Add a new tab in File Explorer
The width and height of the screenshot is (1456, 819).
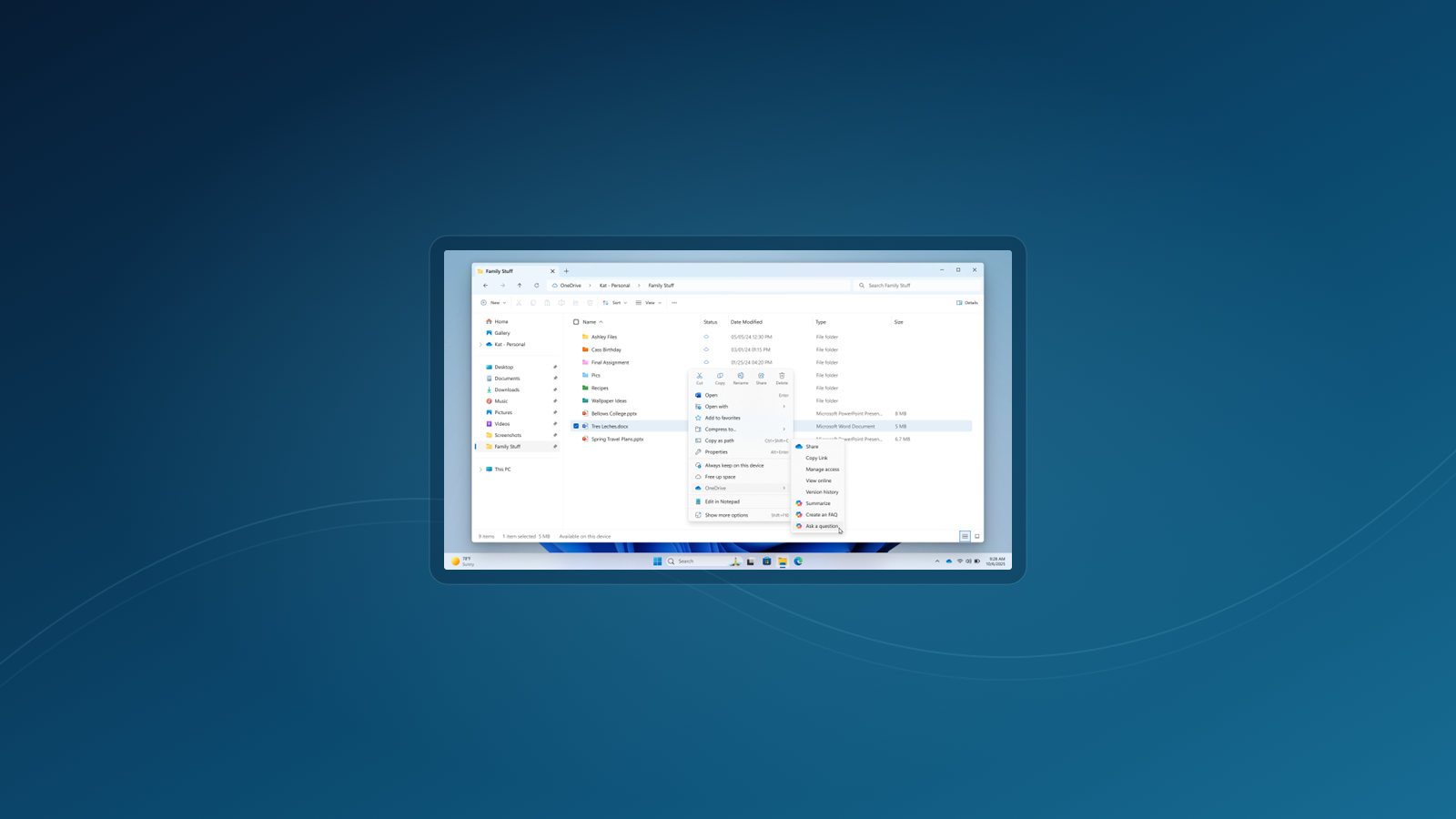pyautogui.click(x=566, y=271)
